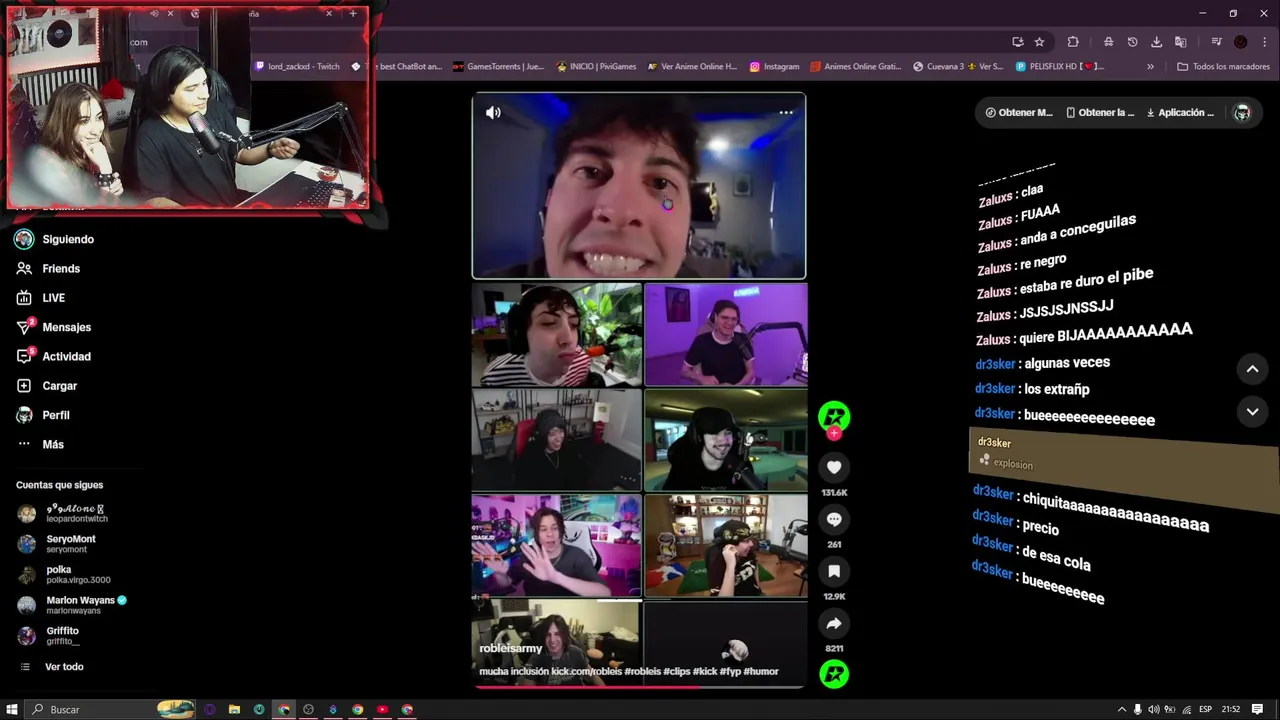Click the video progress bar at the bottom
The width and height of the screenshot is (1280, 720).
639,686
